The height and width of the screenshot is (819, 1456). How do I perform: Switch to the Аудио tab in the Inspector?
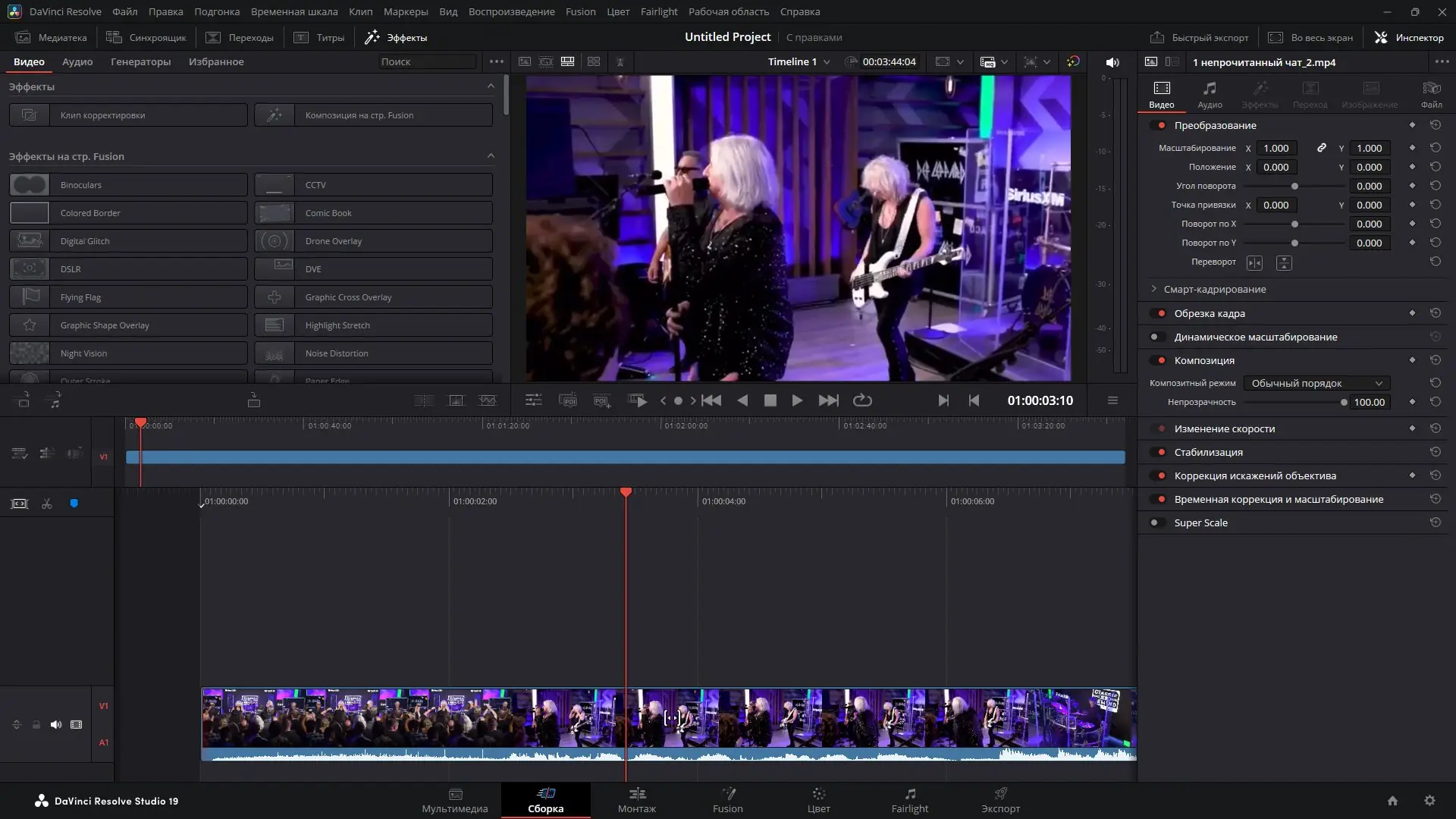[1210, 93]
